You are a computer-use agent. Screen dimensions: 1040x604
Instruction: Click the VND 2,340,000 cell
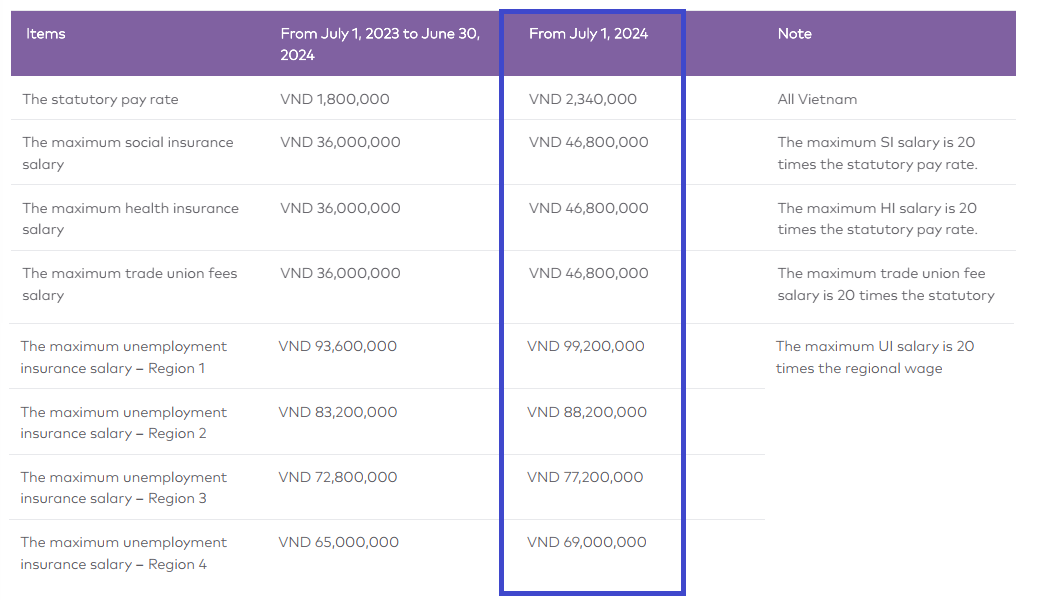tap(582, 99)
